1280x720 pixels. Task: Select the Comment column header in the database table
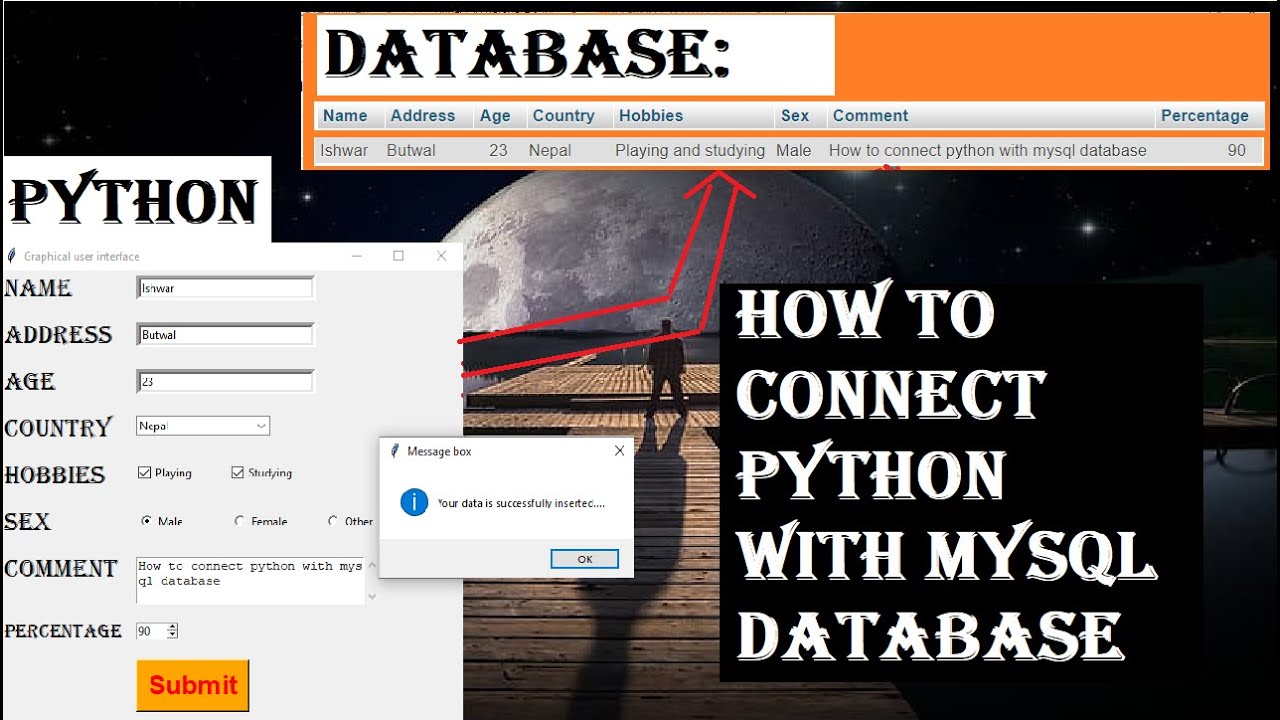871,116
